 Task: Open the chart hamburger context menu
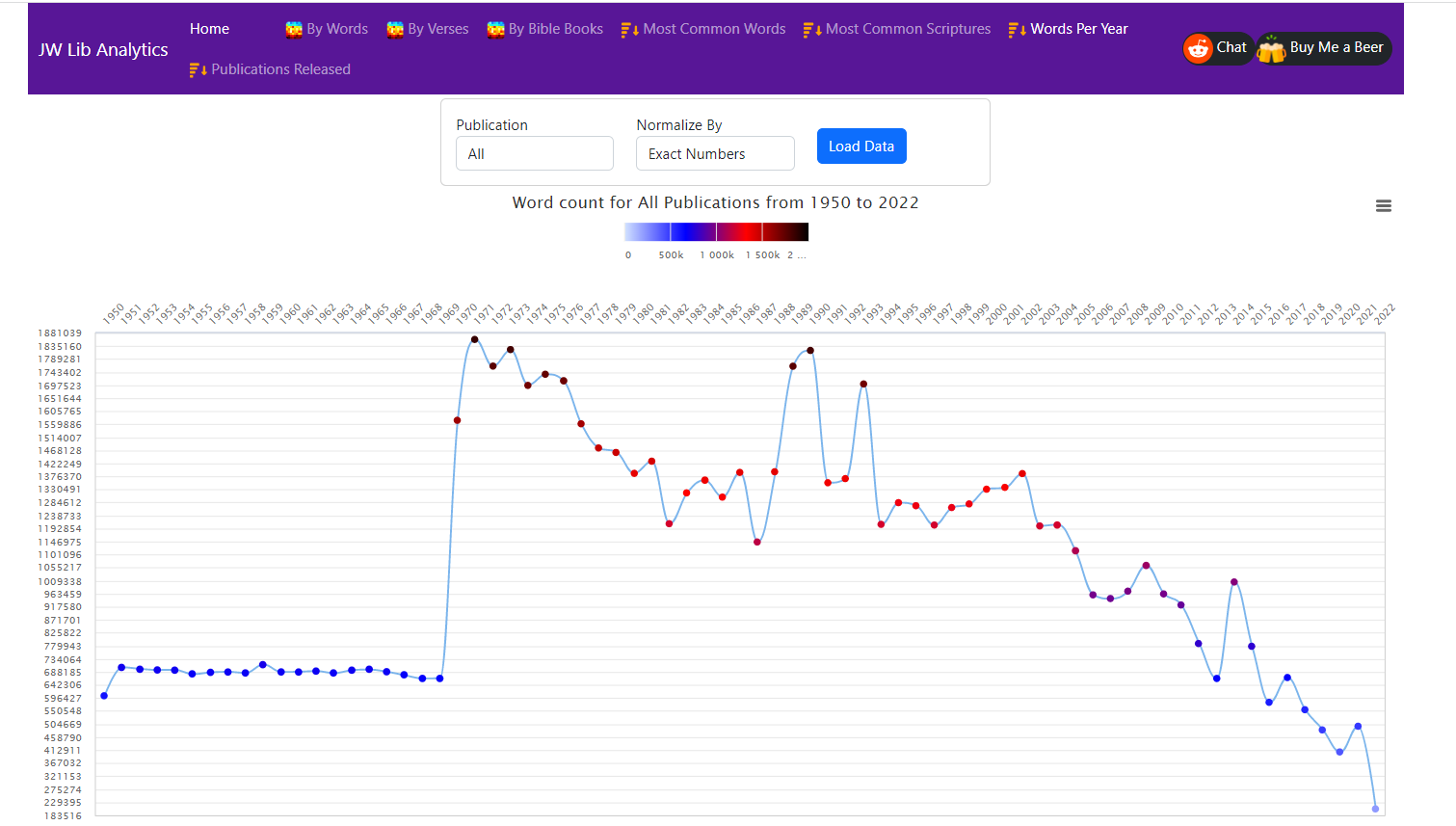[1384, 206]
